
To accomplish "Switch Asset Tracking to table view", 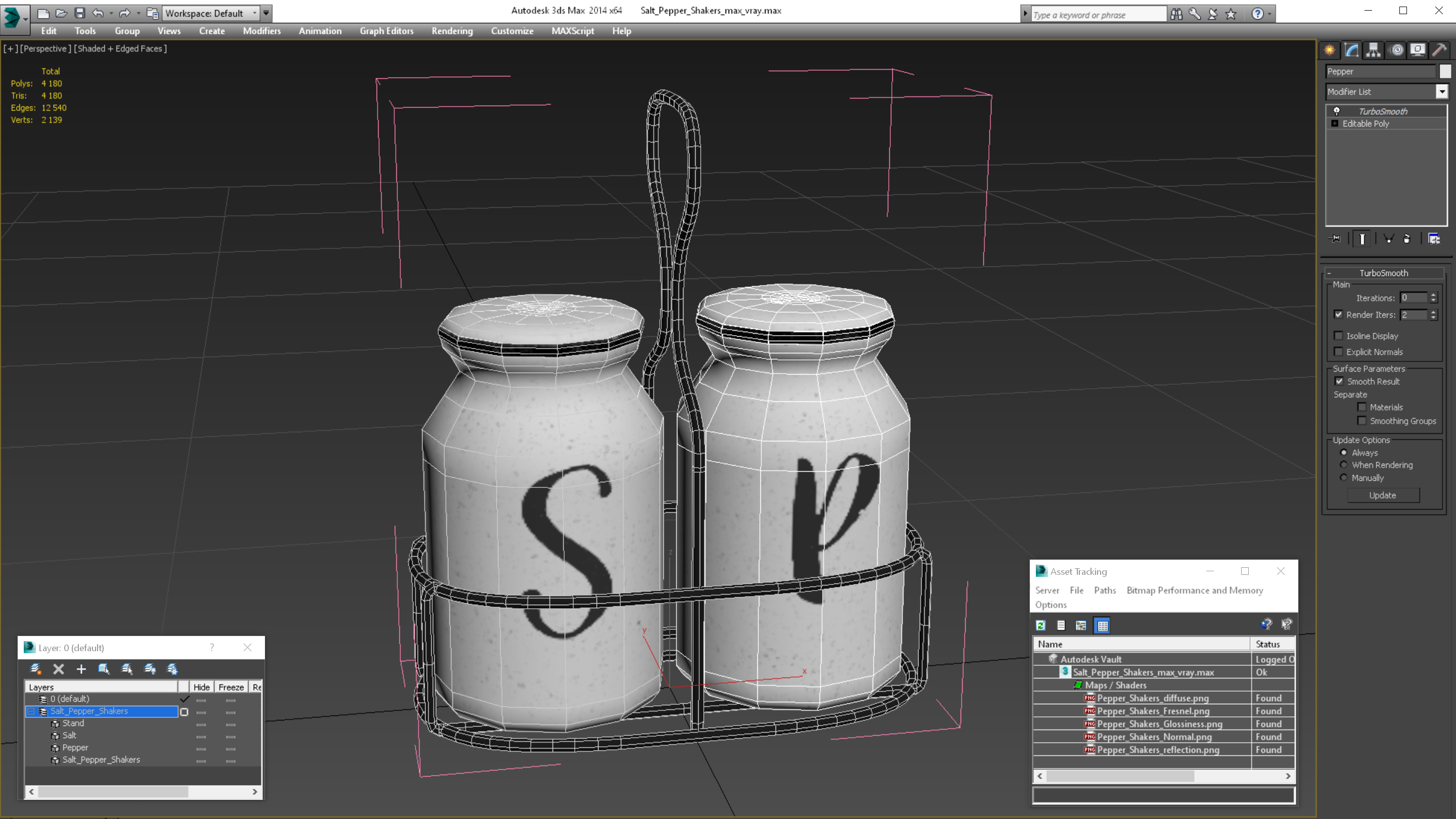I will point(1102,625).
